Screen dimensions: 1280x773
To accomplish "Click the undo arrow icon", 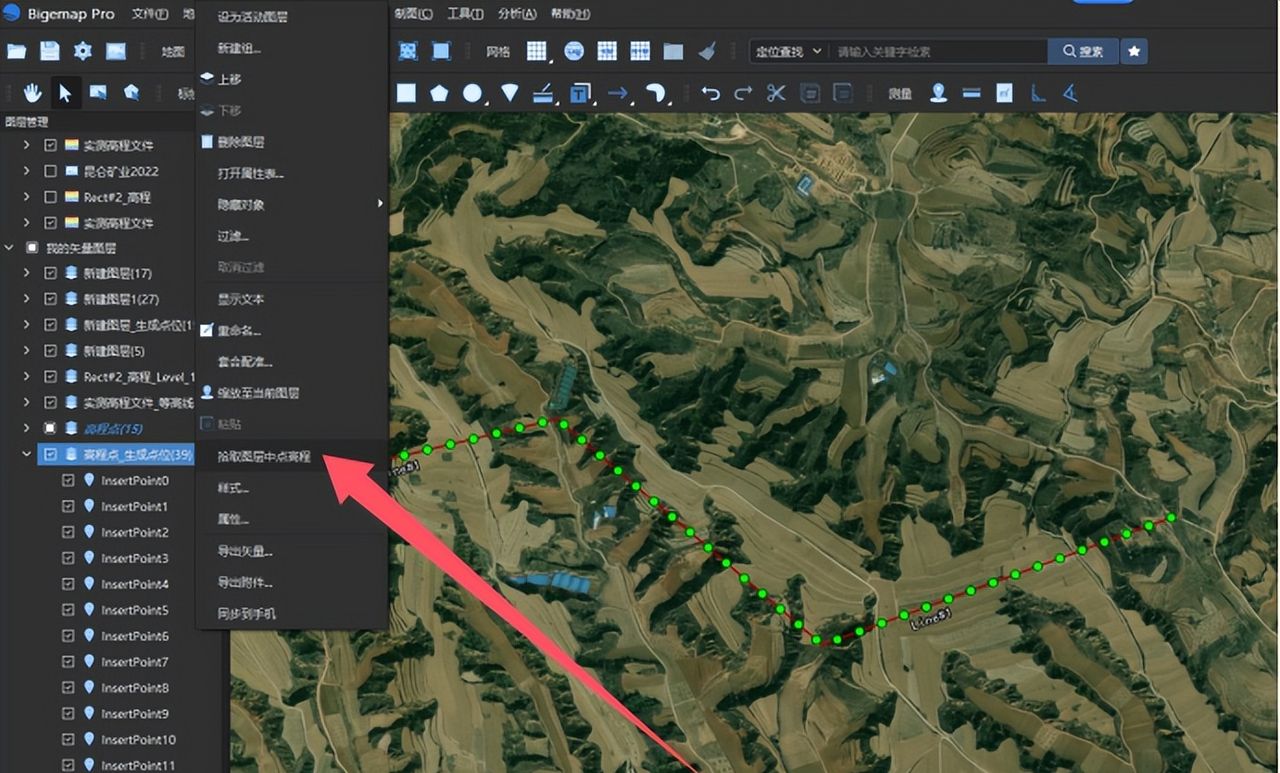I will 711,93.
